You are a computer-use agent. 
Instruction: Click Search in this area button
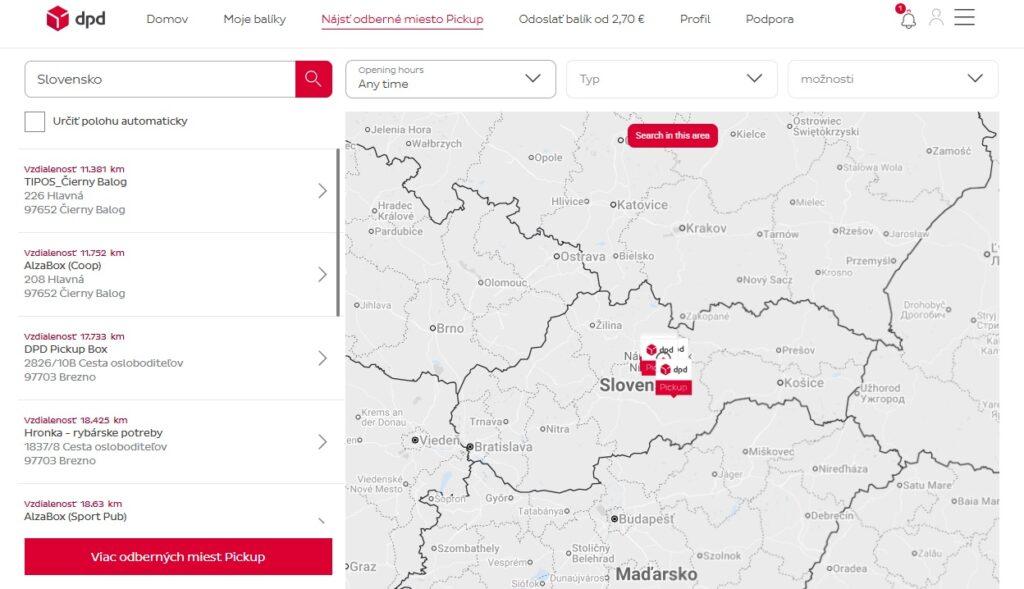(x=673, y=135)
